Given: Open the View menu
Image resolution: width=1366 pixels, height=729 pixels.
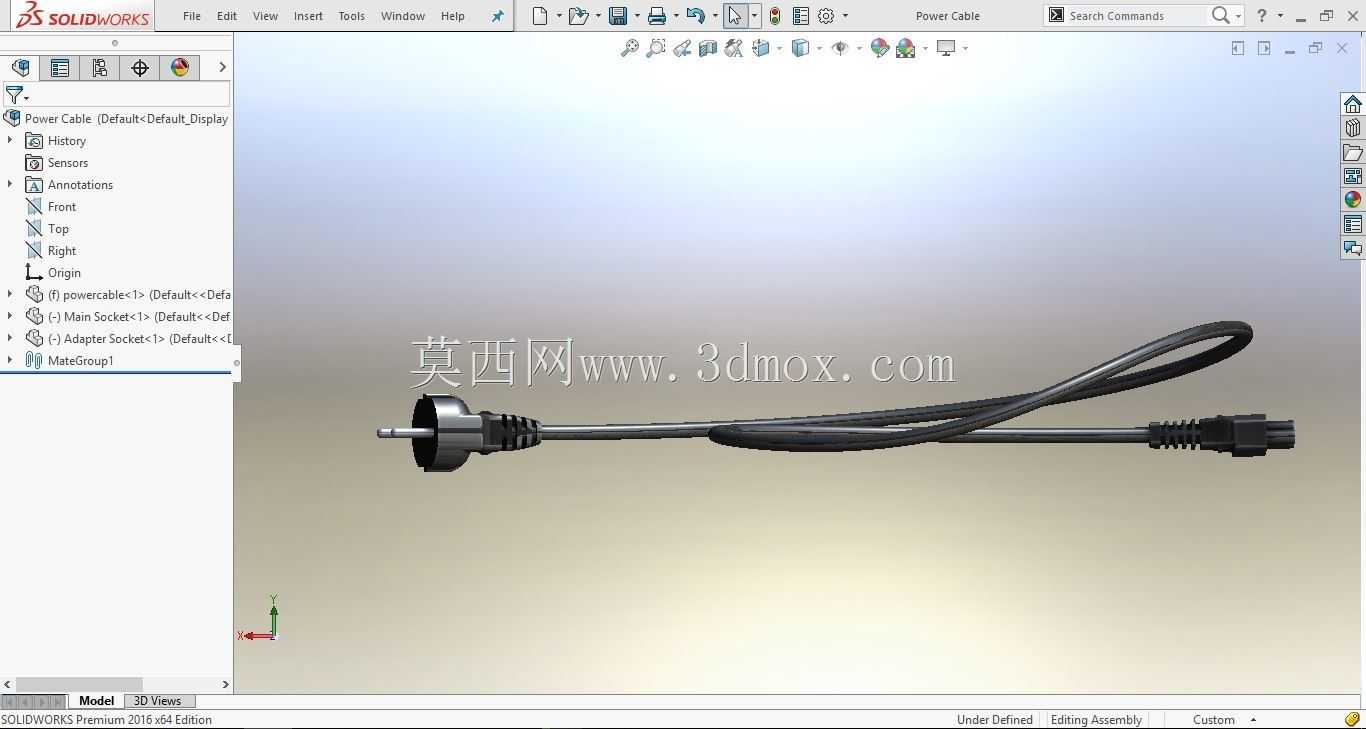Looking at the screenshot, I should click(x=265, y=16).
